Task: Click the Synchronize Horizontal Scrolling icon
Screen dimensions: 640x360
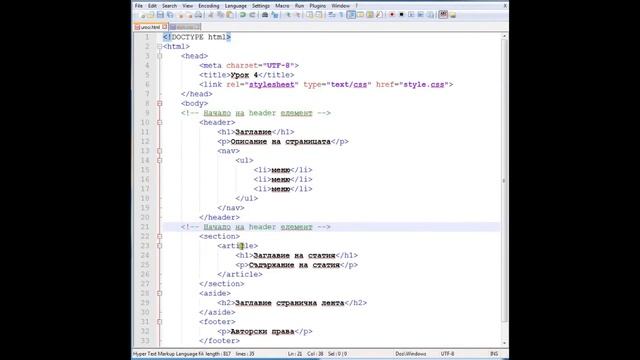Action: [319, 15]
